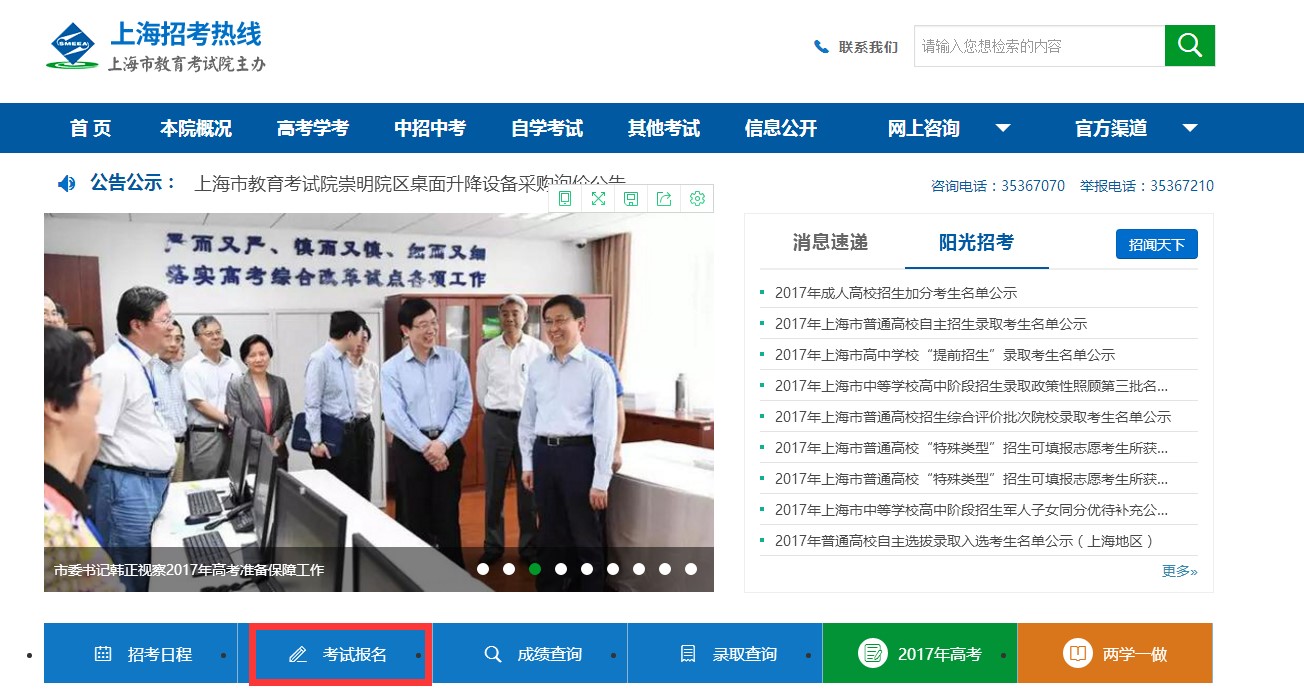Click the 招闻天下 button
This screenshot has width=1304, height=696.
[x=1157, y=244]
